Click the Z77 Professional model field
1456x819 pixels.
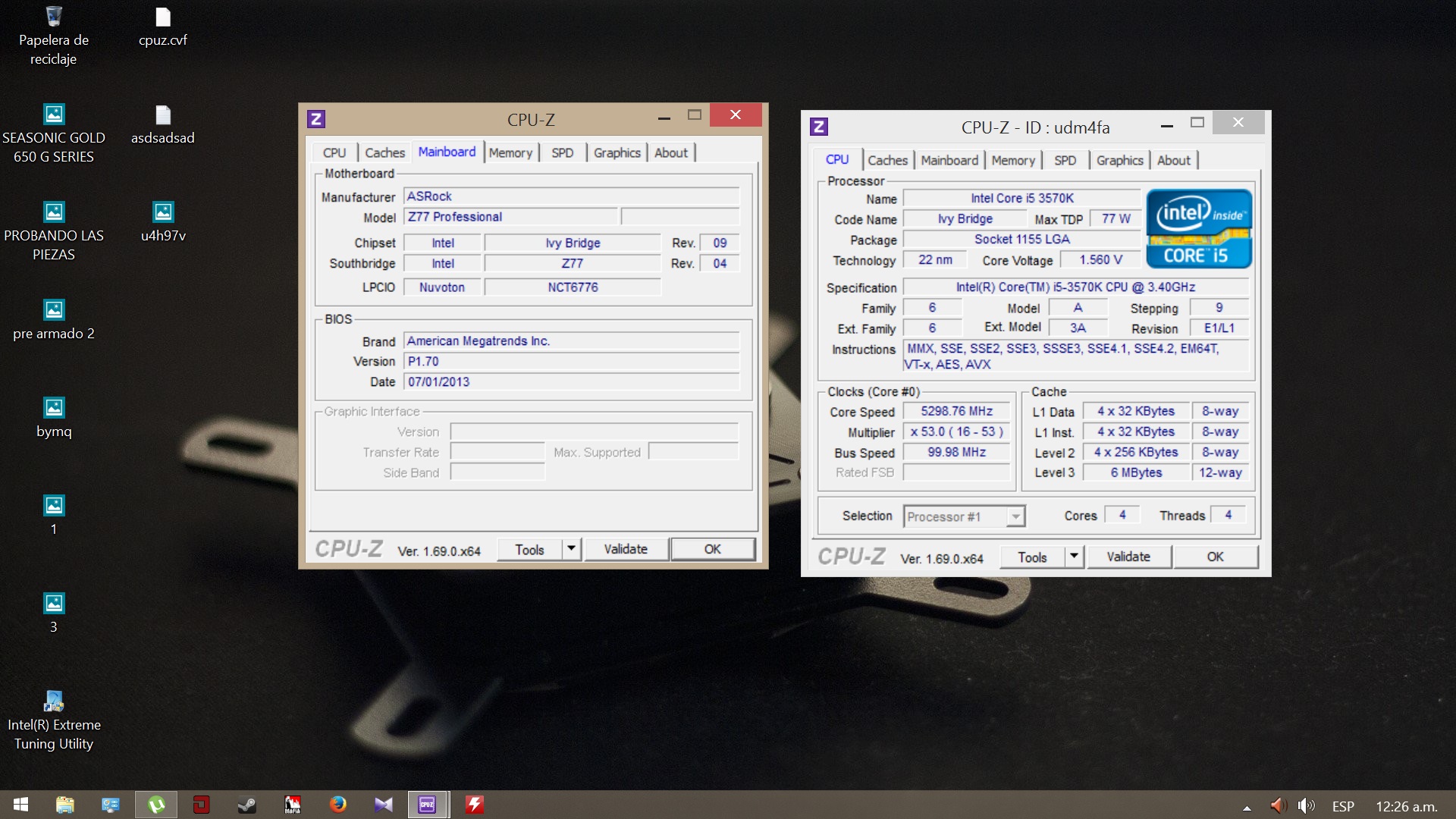pos(511,217)
